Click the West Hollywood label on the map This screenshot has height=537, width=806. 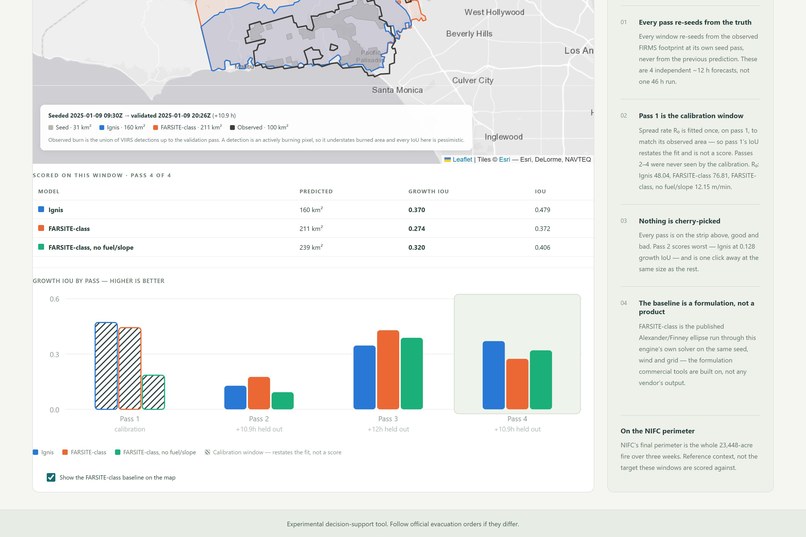(x=494, y=12)
